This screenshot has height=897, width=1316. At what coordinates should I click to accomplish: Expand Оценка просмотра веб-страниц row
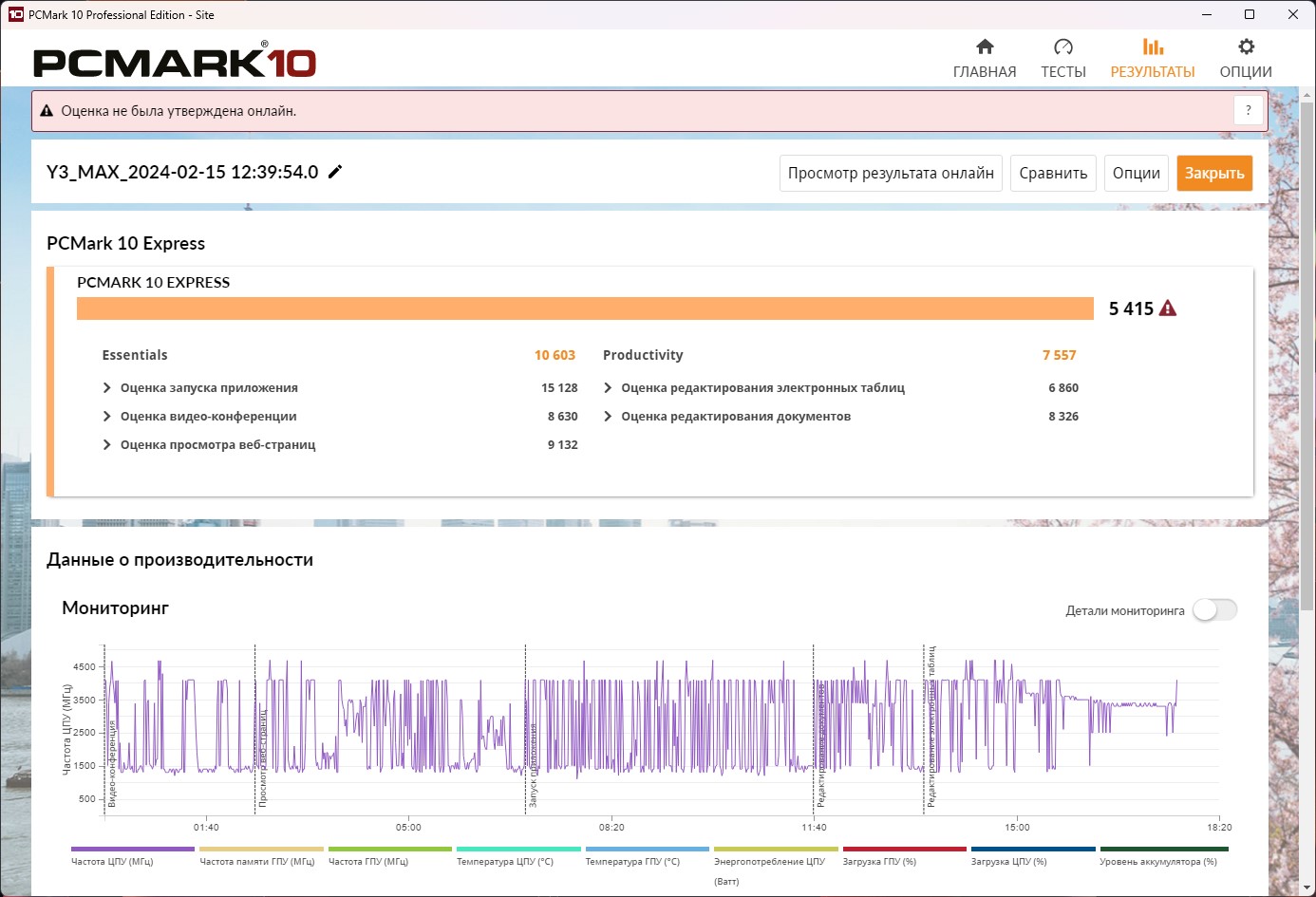[106, 444]
